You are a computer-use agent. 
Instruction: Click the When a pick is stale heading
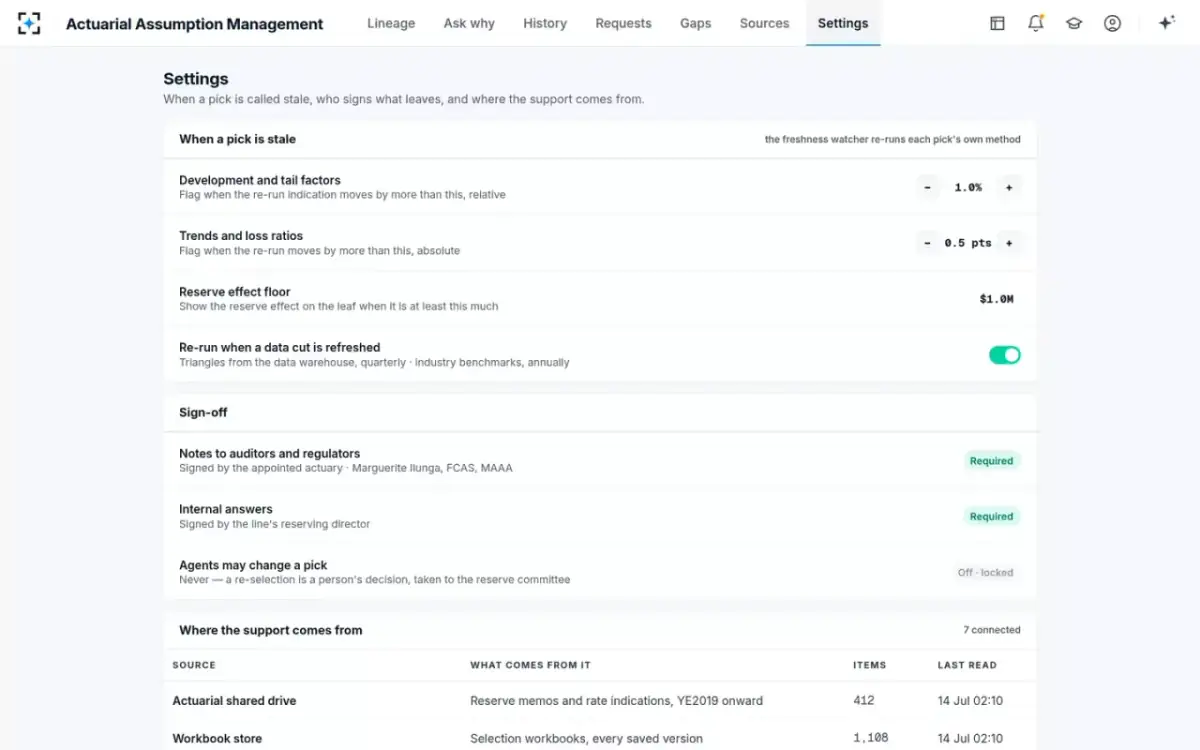[x=237, y=139]
